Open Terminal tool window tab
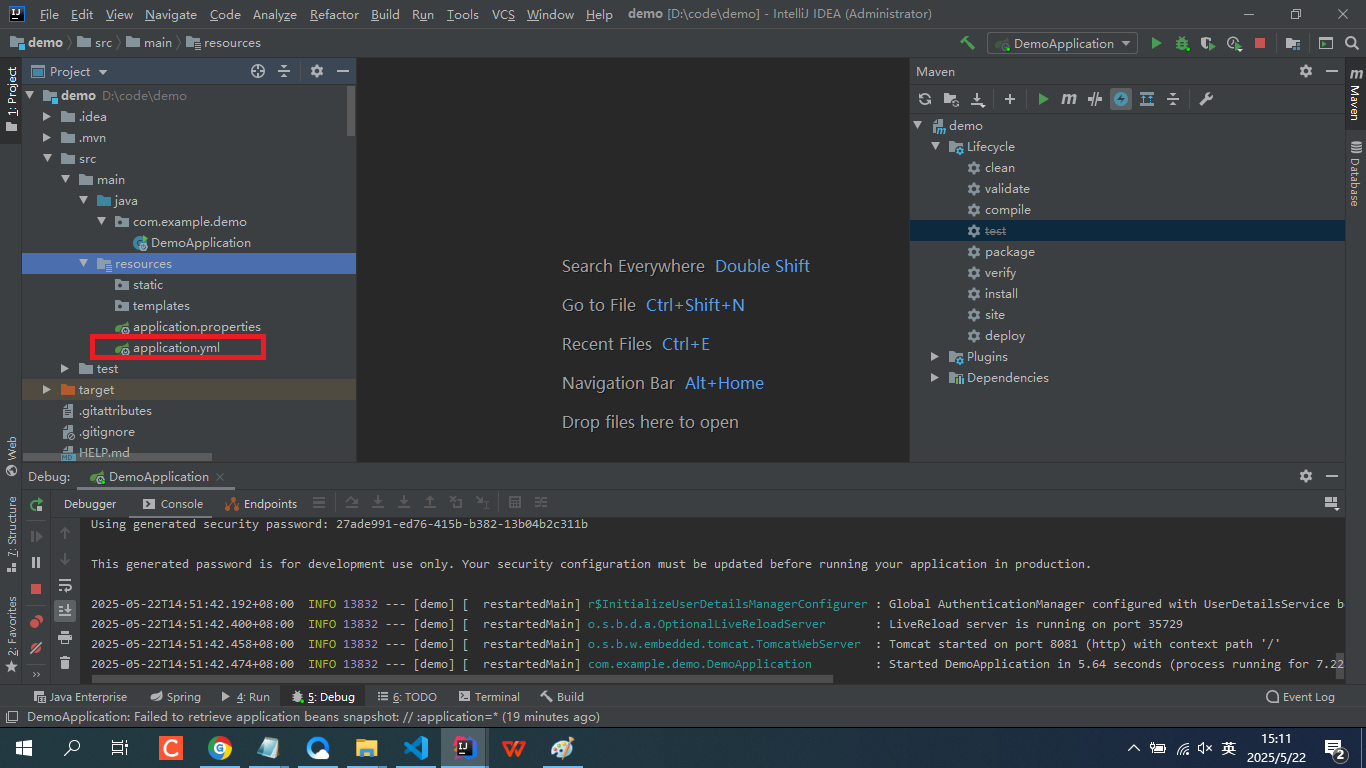 coord(489,697)
